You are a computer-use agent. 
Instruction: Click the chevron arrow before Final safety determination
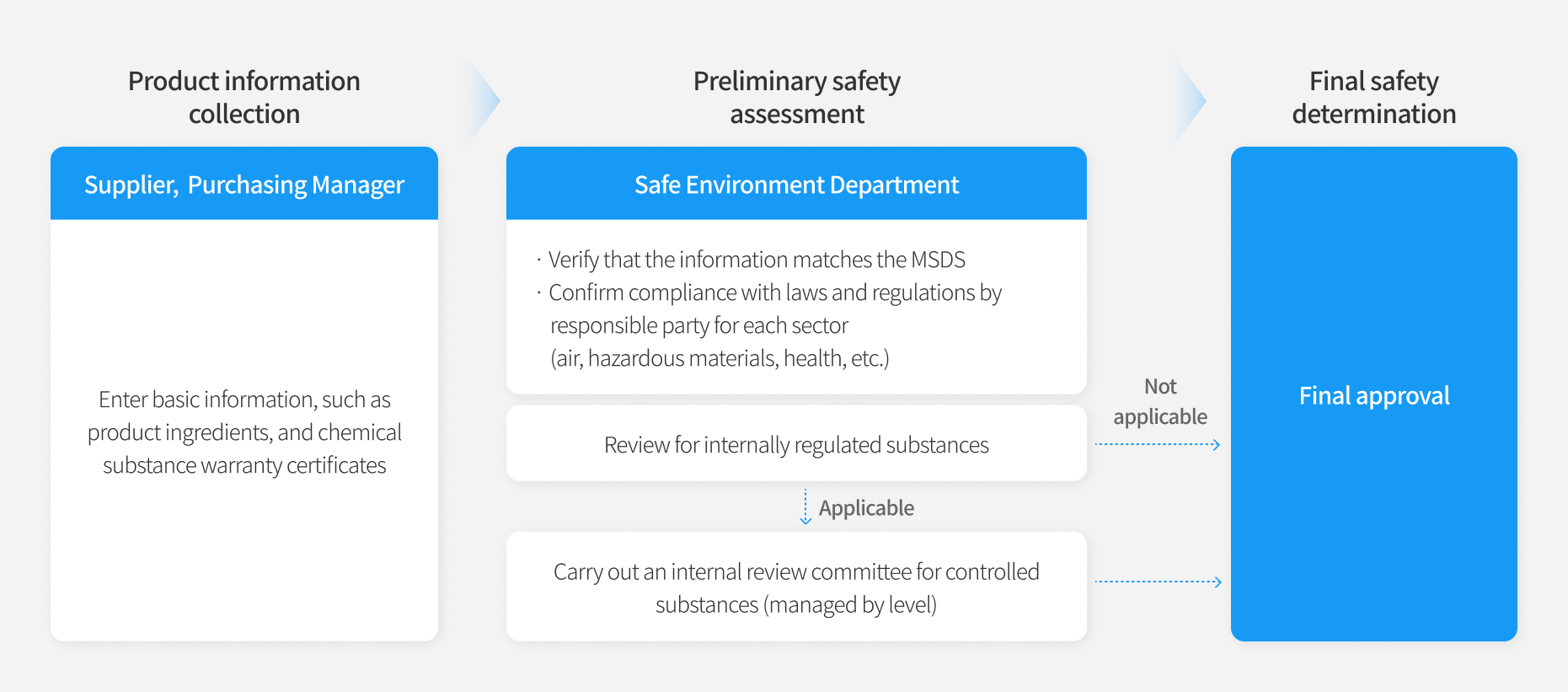pos(1189,100)
